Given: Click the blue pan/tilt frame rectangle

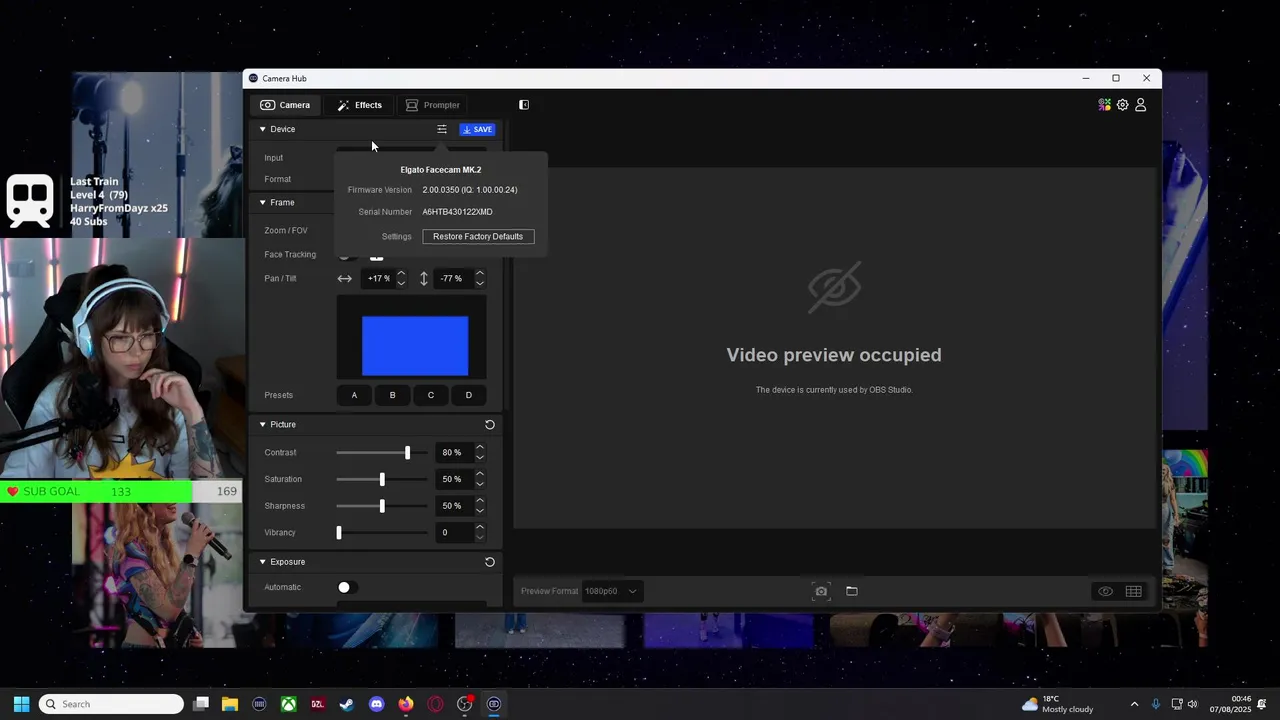Looking at the screenshot, I should pos(415,346).
